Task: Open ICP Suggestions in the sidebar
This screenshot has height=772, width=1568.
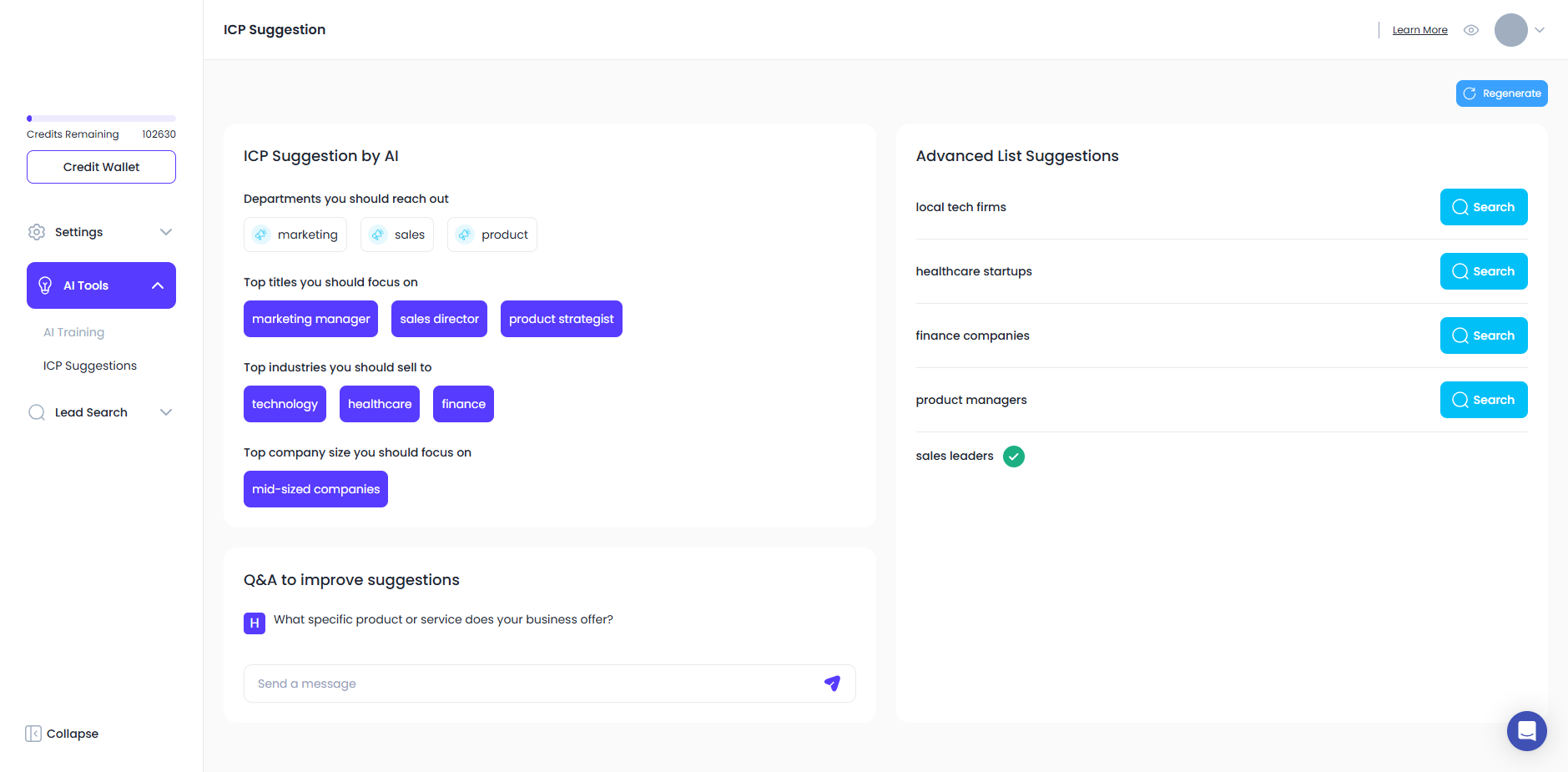Action: (89, 365)
